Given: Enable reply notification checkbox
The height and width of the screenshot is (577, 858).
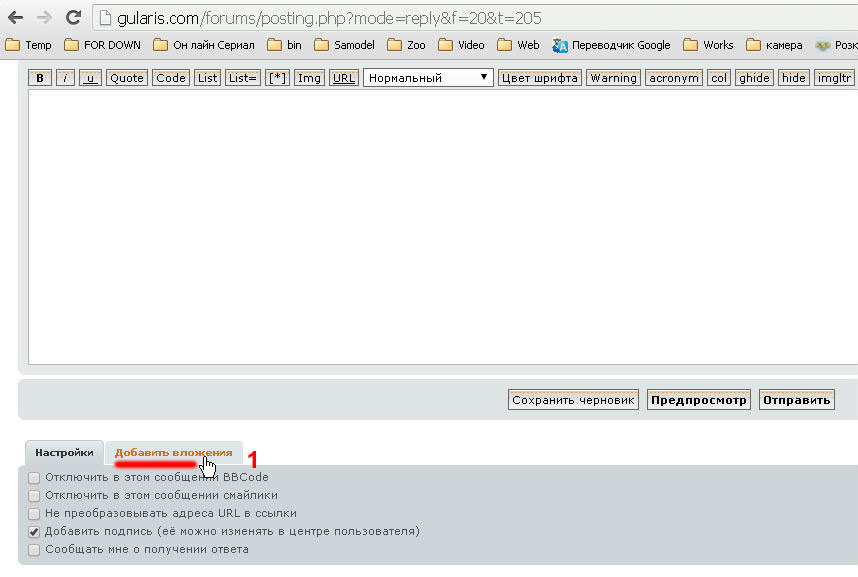Looking at the screenshot, I should (x=35, y=550).
